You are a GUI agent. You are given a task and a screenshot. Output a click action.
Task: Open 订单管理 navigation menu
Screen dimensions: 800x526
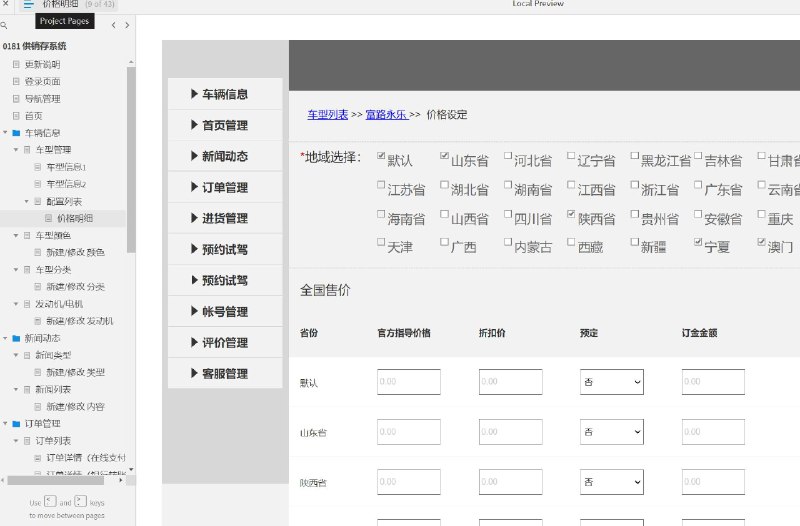pyautogui.click(x=224, y=187)
